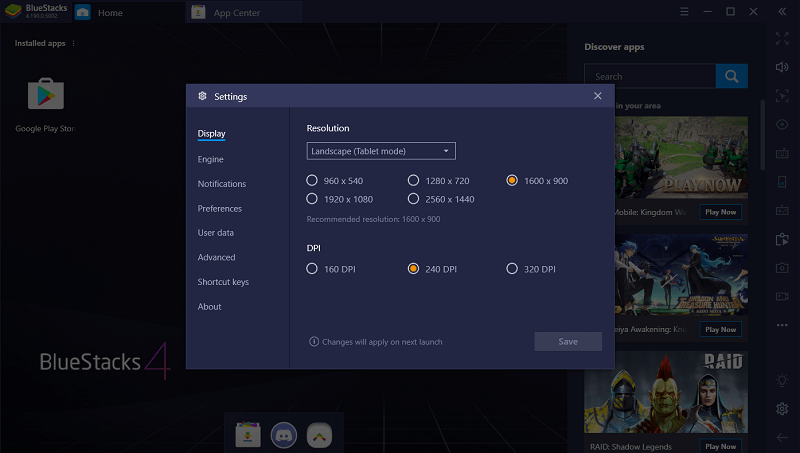The width and height of the screenshot is (800, 453).
Task: Click the info icon beside next-launch notice
Action: click(x=314, y=341)
